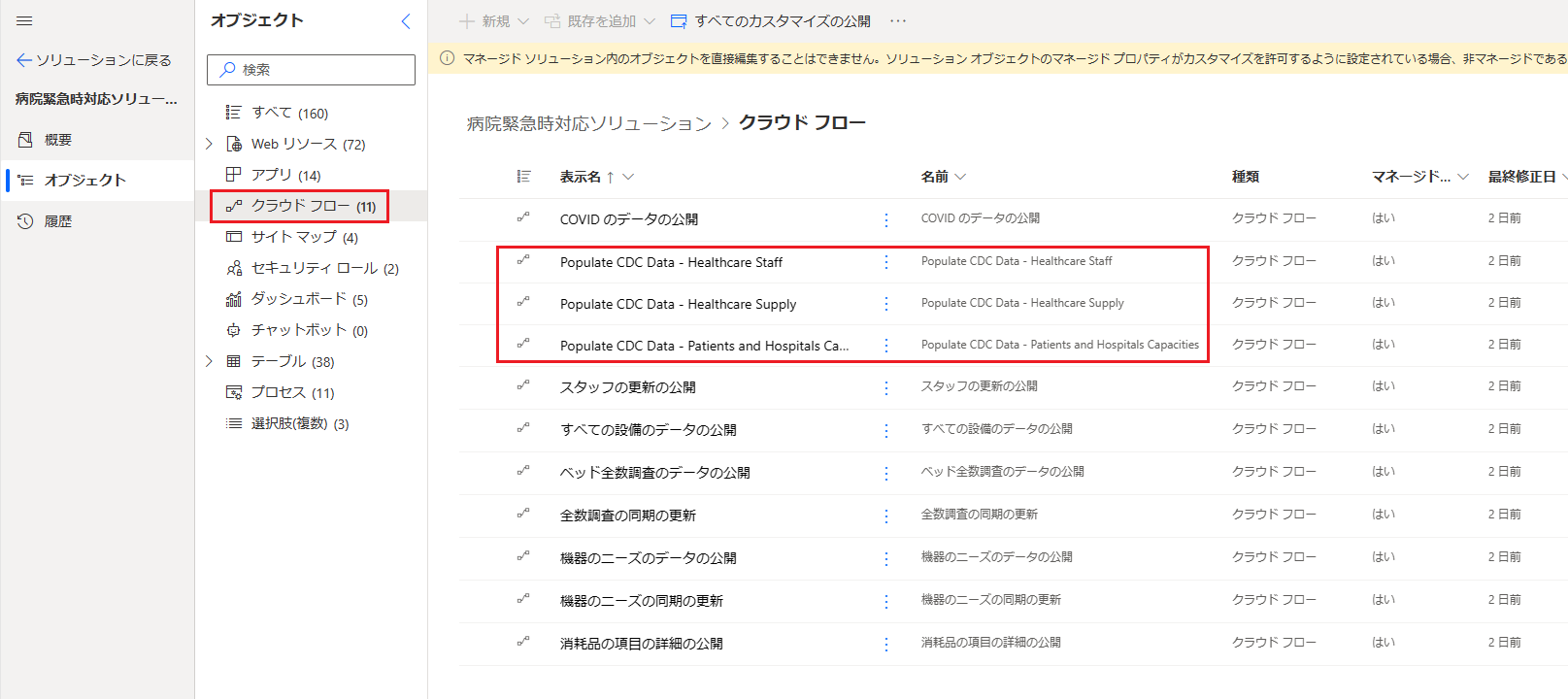Open ベッド全数調査のデータの公開 flow
1568x699 pixels.
(655, 473)
